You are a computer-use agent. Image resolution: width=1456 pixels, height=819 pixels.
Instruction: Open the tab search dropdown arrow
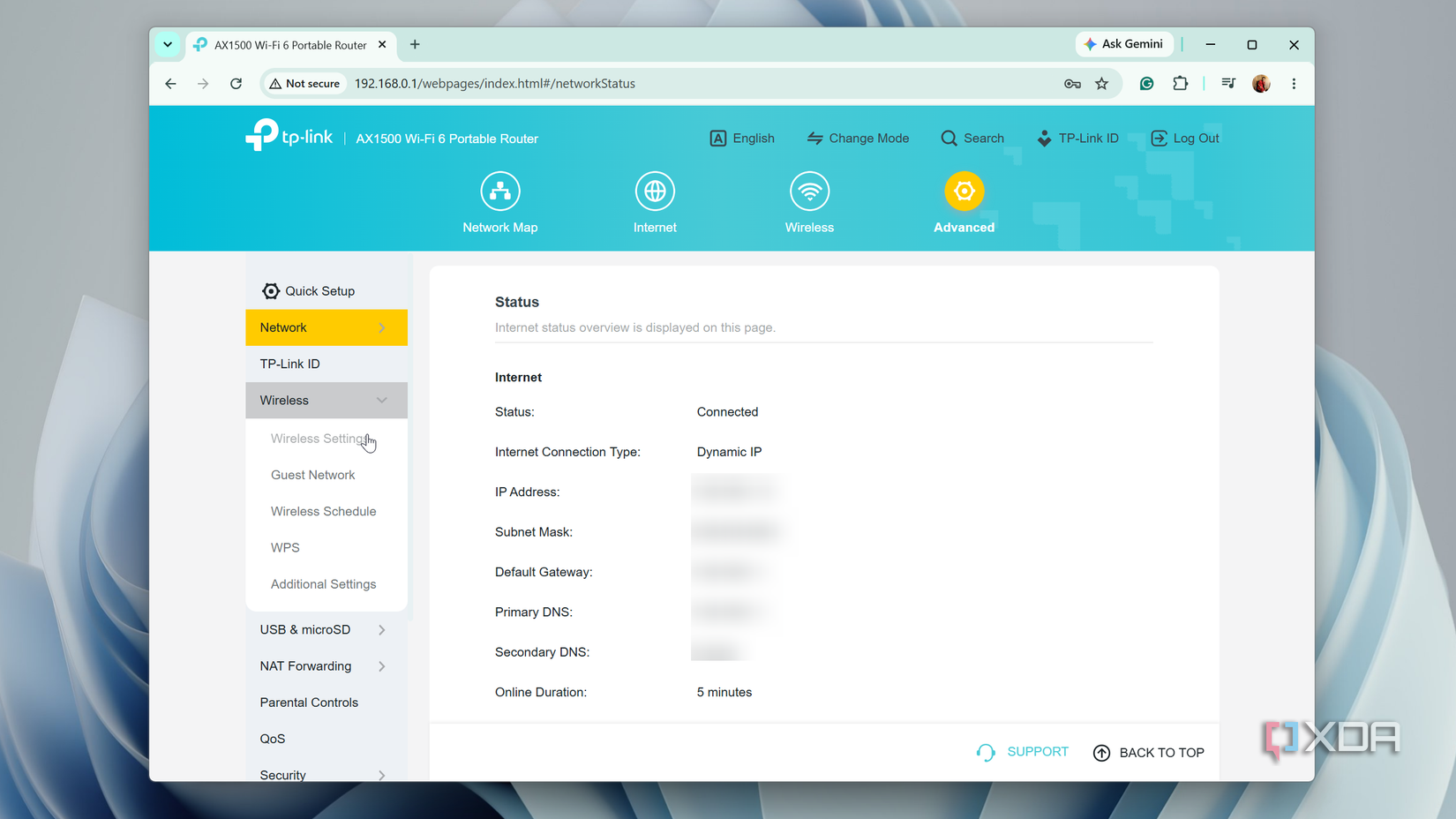point(168,44)
